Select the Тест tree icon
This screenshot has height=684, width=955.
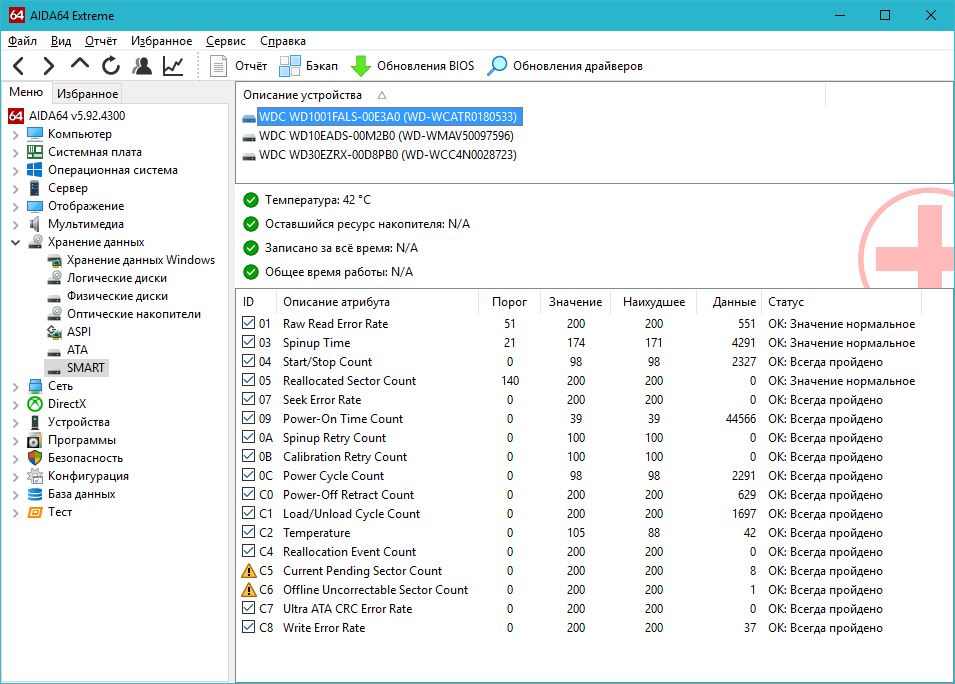35,512
